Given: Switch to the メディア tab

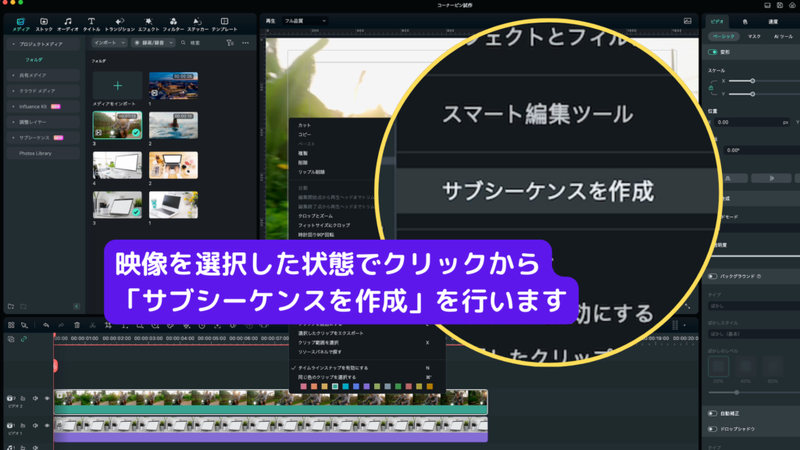Looking at the screenshot, I should 20,24.
